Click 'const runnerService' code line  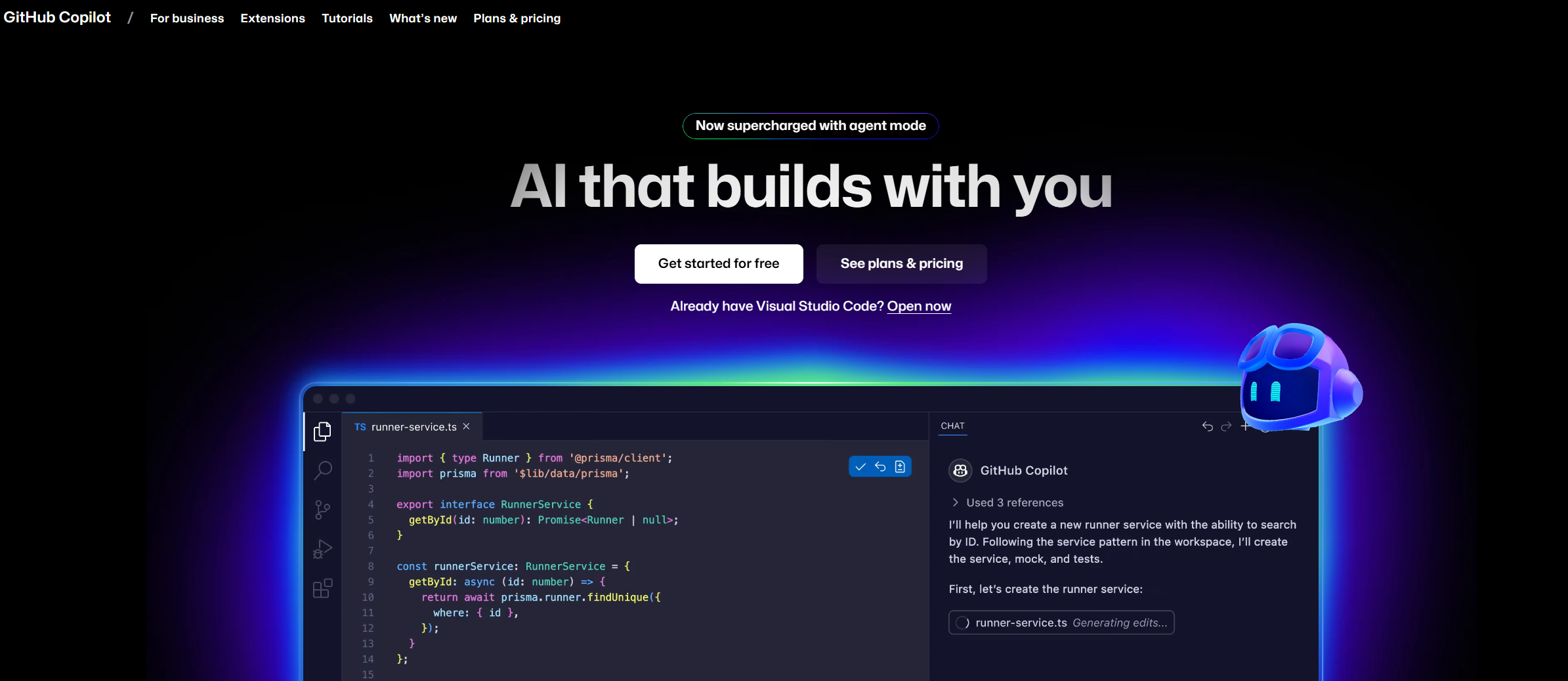(513, 566)
